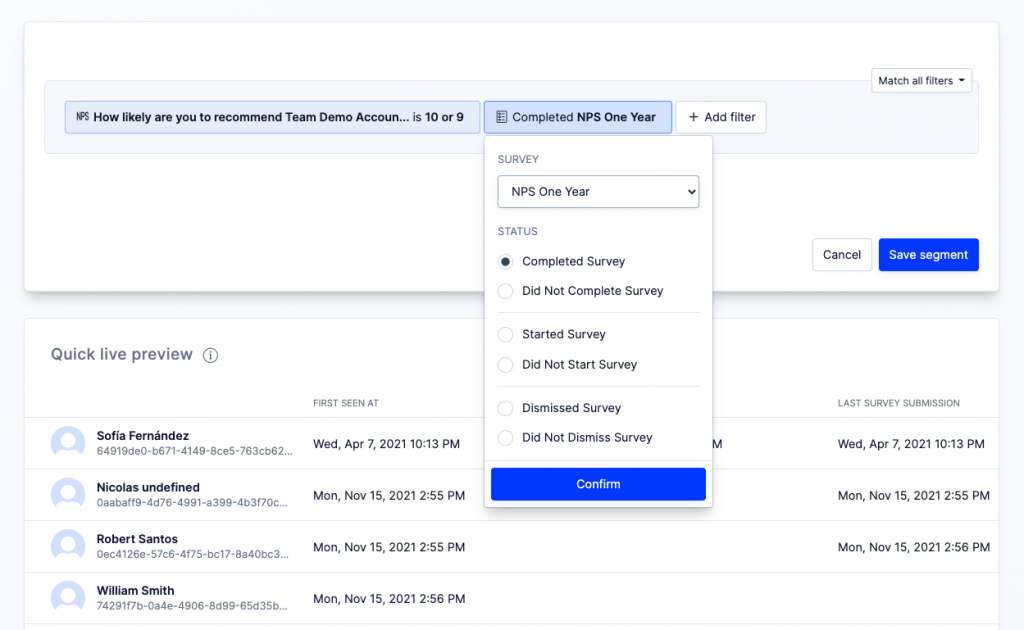Choose the Started Survey radio button
This screenshot has width=1024, height=630.
tap(505, 335)
